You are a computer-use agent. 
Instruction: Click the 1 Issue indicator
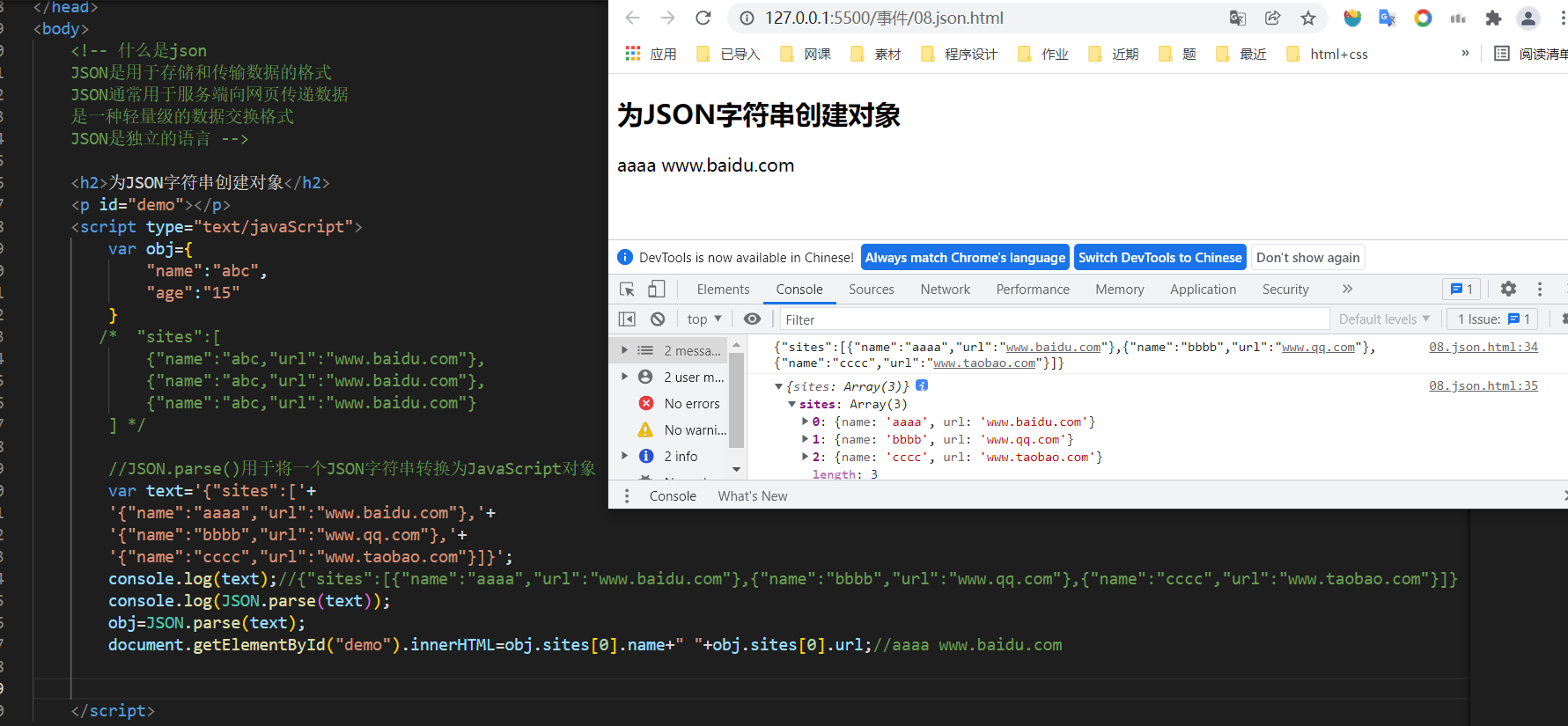pyautogui.click(x=1493, y=319)
